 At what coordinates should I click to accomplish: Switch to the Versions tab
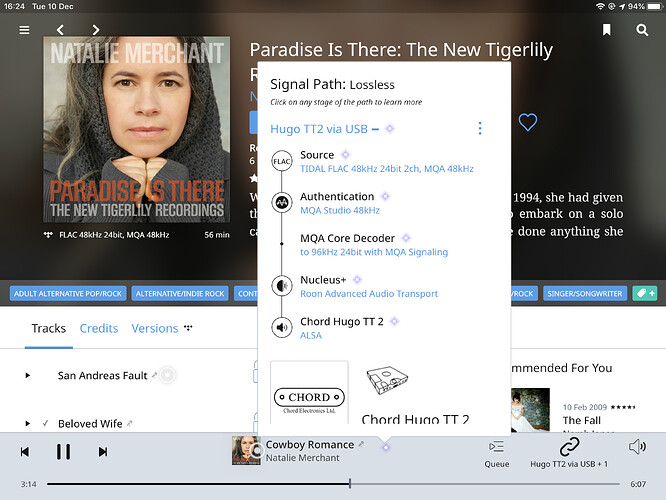(155, 328)
